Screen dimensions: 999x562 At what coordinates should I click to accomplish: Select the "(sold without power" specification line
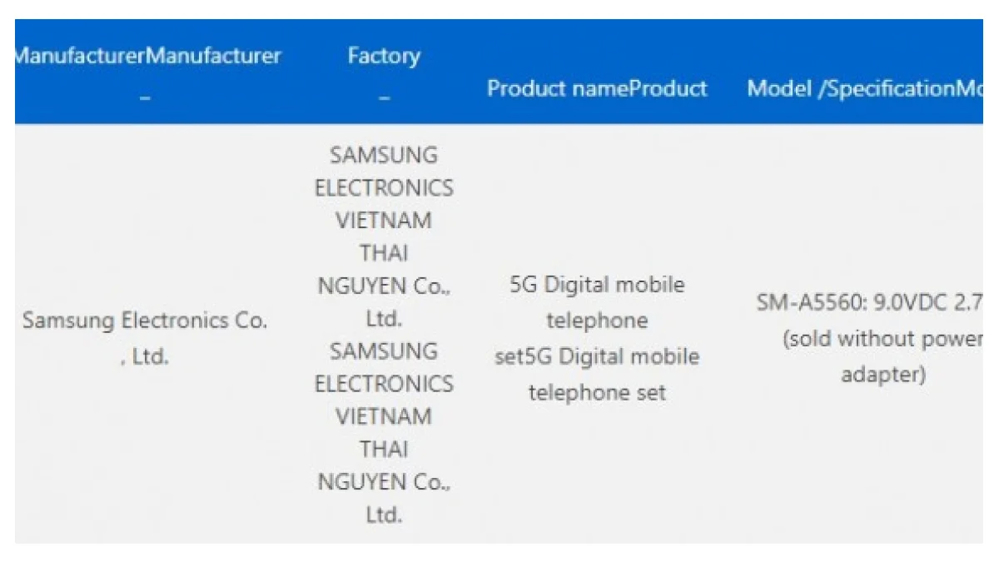pos(882,339)
